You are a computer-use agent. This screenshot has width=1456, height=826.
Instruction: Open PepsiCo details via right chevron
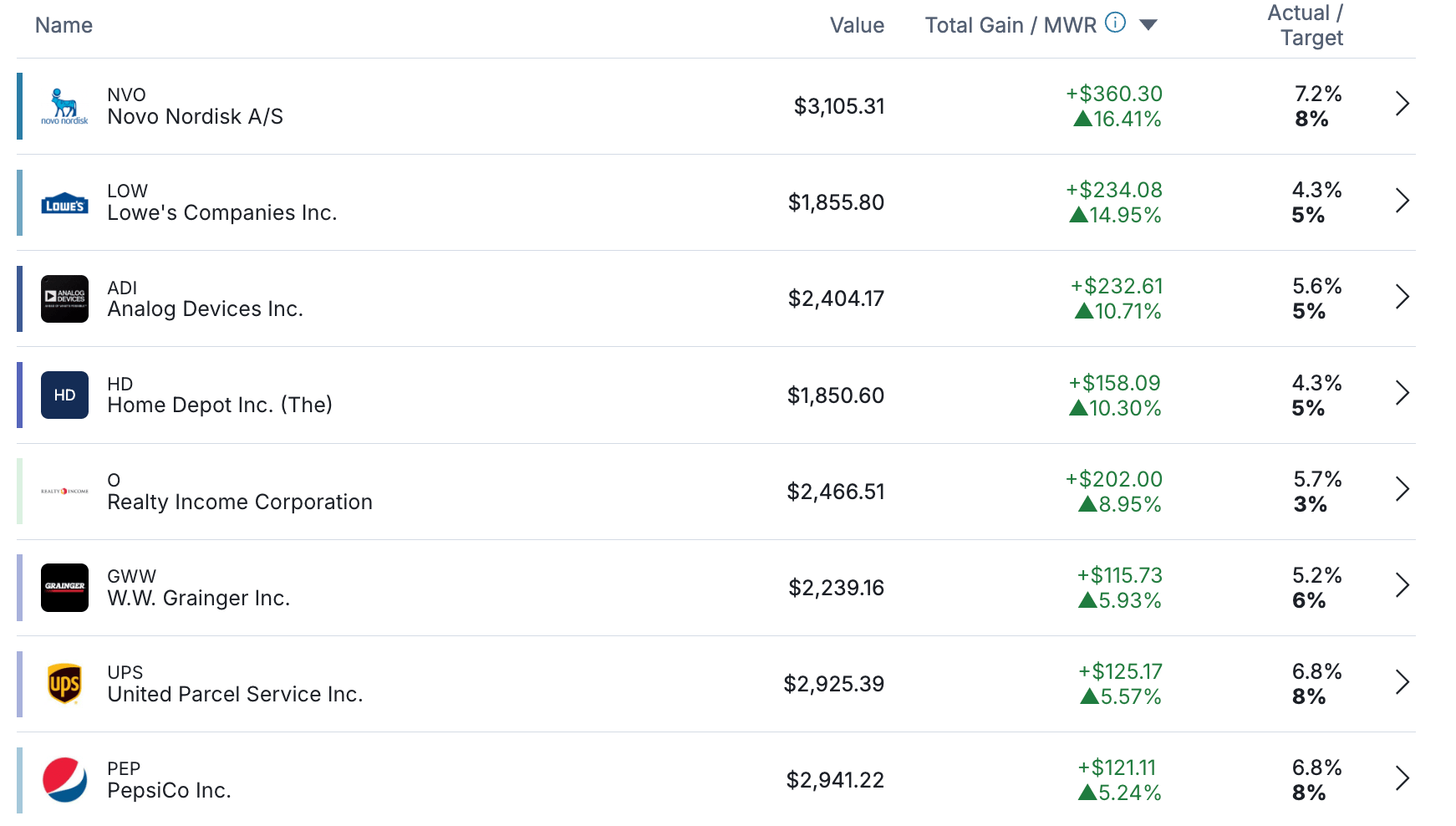click(x=1403, y=778)
